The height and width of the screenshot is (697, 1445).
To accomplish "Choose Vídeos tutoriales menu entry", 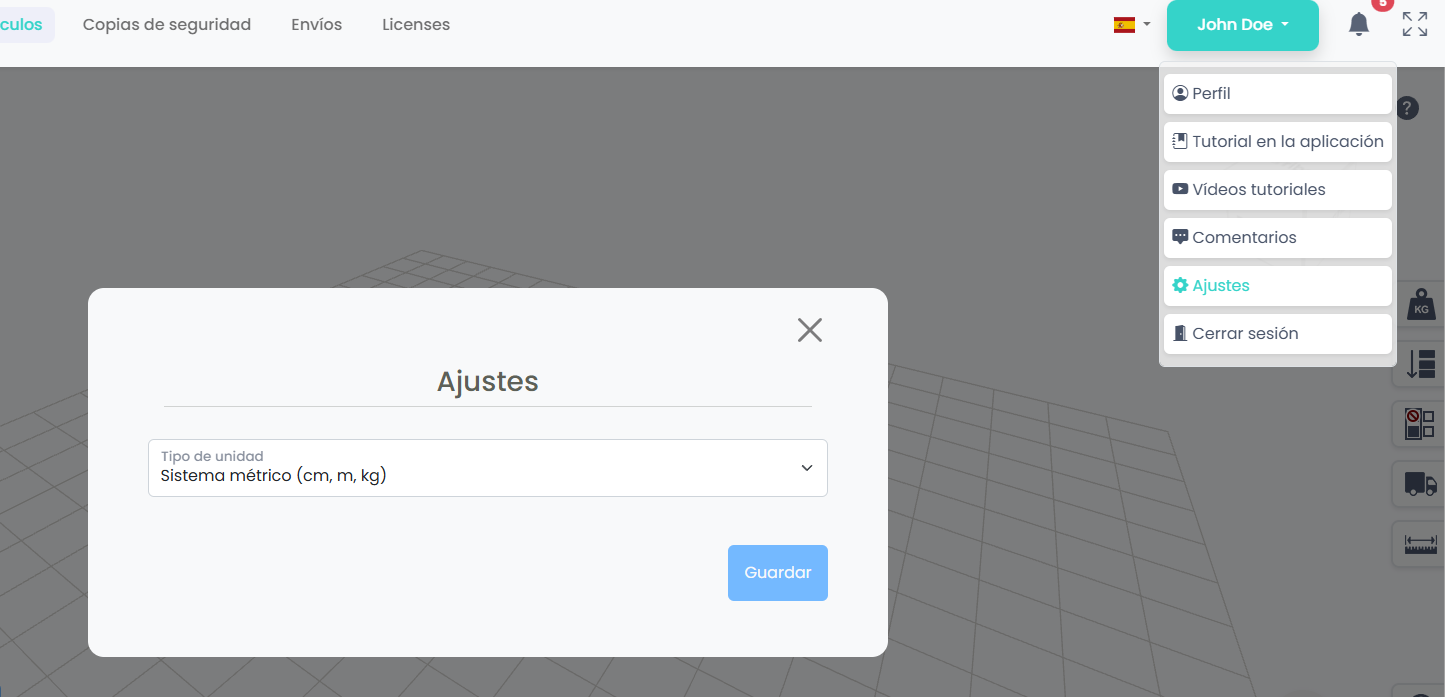I will [1277, 190].
